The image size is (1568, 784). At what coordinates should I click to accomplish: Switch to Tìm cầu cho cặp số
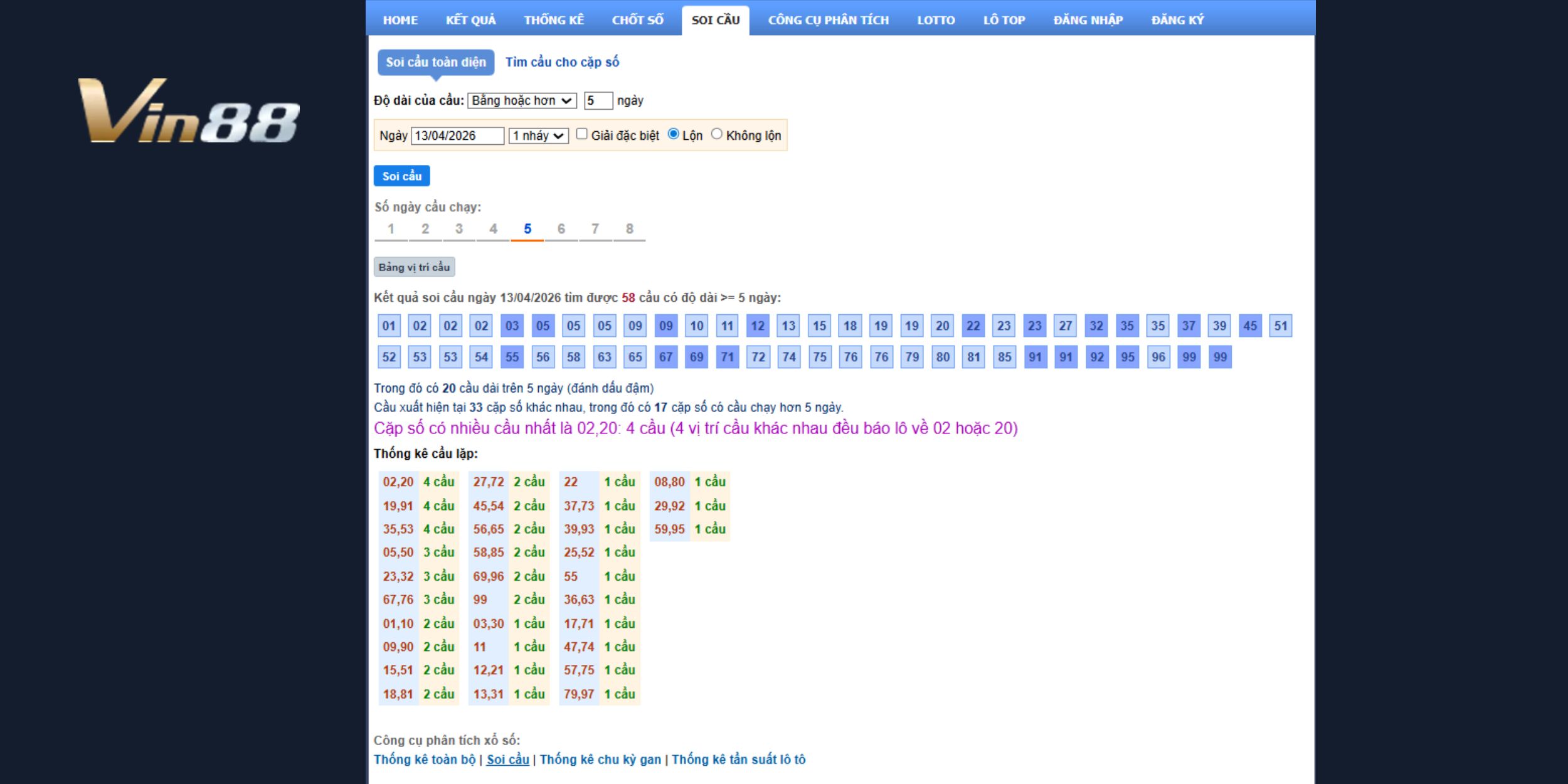click(562, 62)
